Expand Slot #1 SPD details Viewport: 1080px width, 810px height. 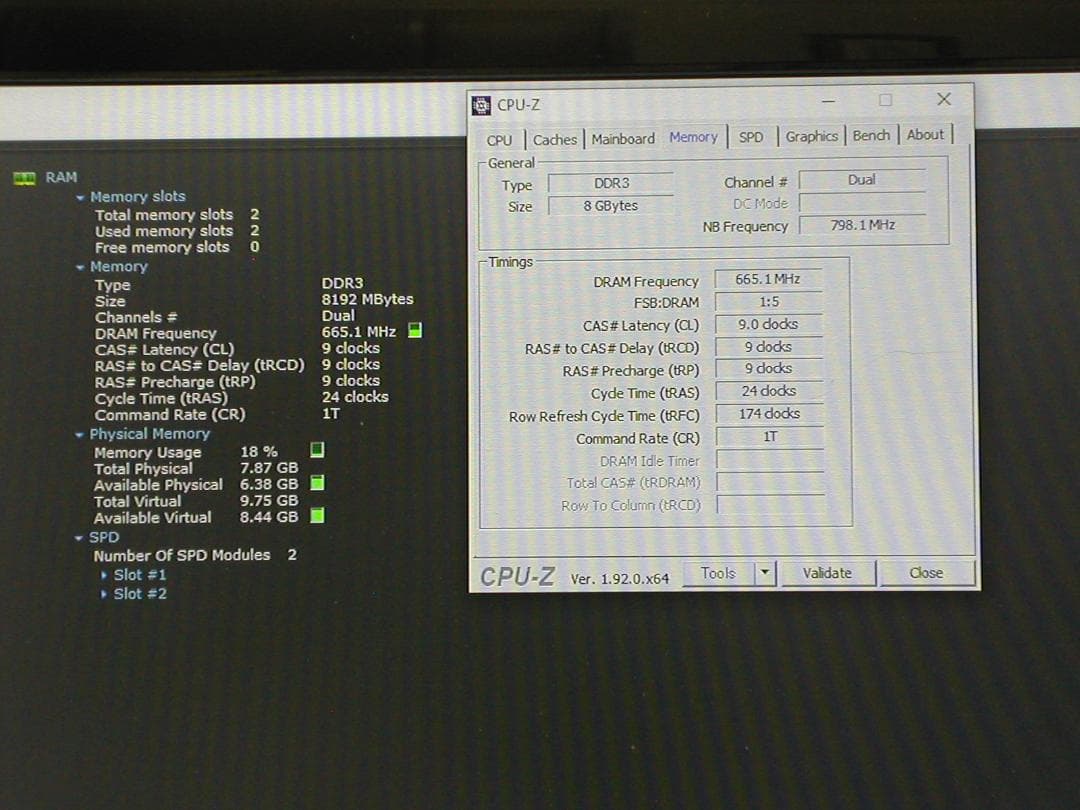tap(104, 575)
